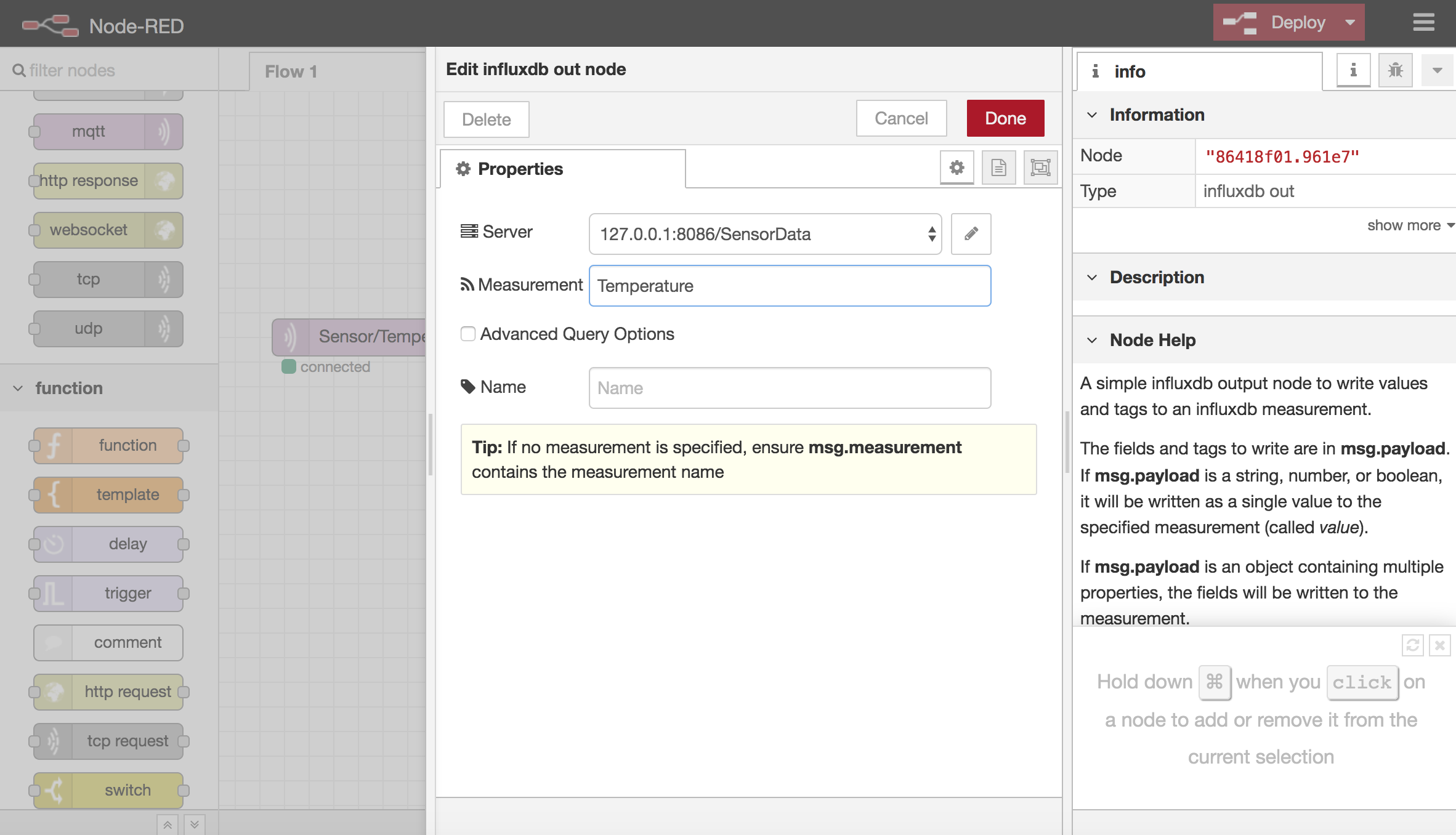Select the http response palette node
The height and width of the screenshot is (835, 1456).
108,181
